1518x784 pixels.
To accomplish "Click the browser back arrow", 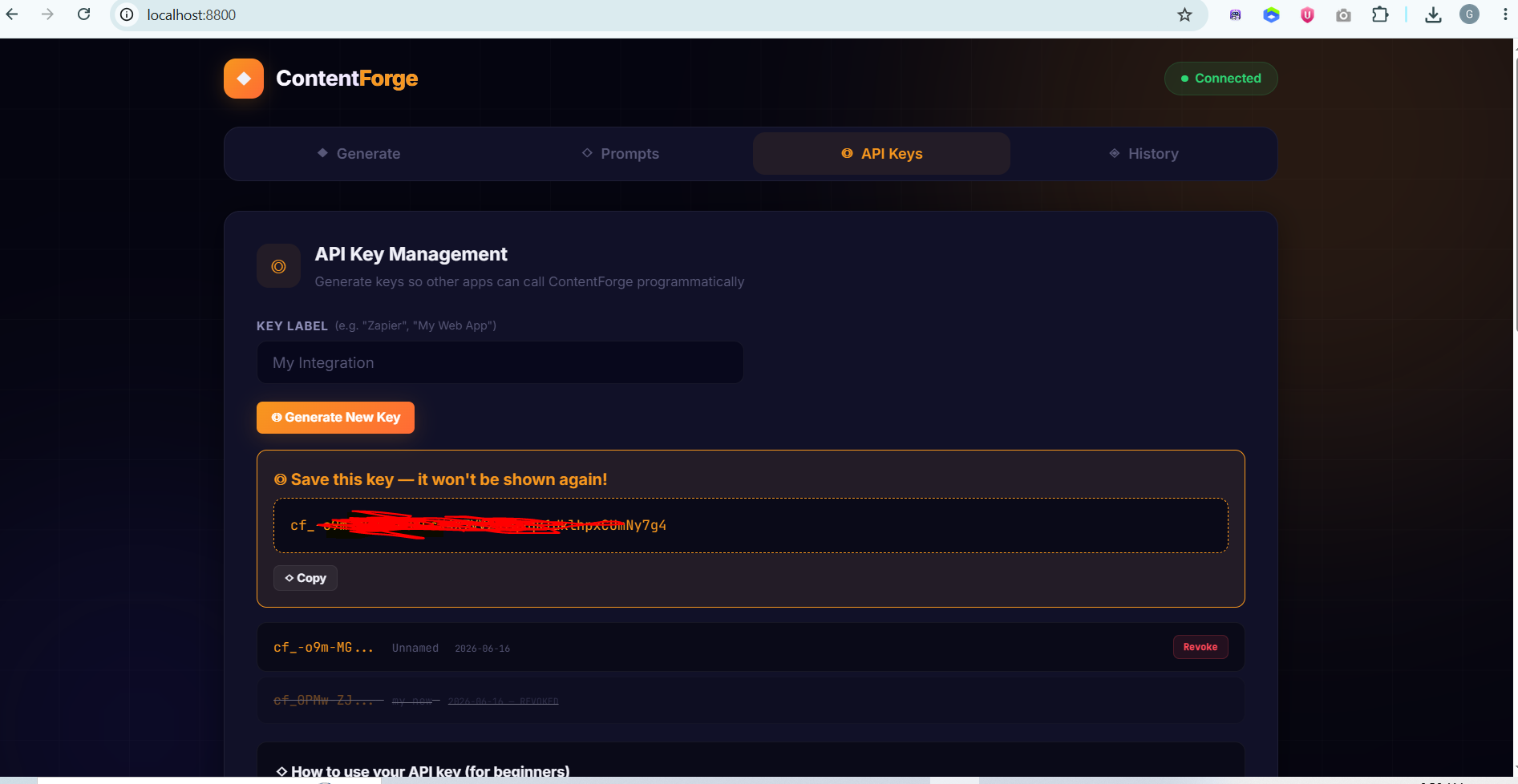I will 12,14.
